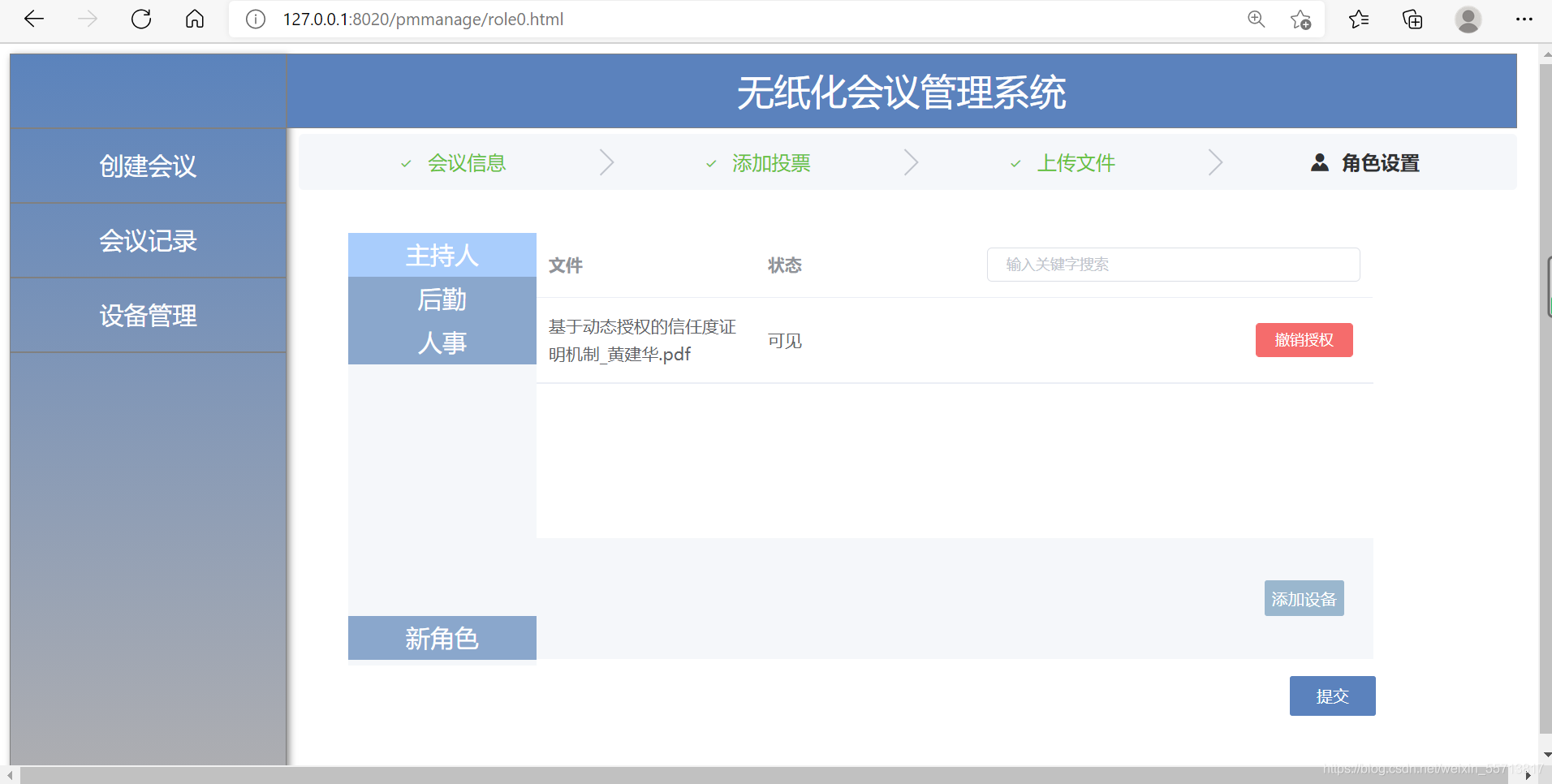Open browser settings and more menu
The image size is (1552, 784).
click(1524, 19)
